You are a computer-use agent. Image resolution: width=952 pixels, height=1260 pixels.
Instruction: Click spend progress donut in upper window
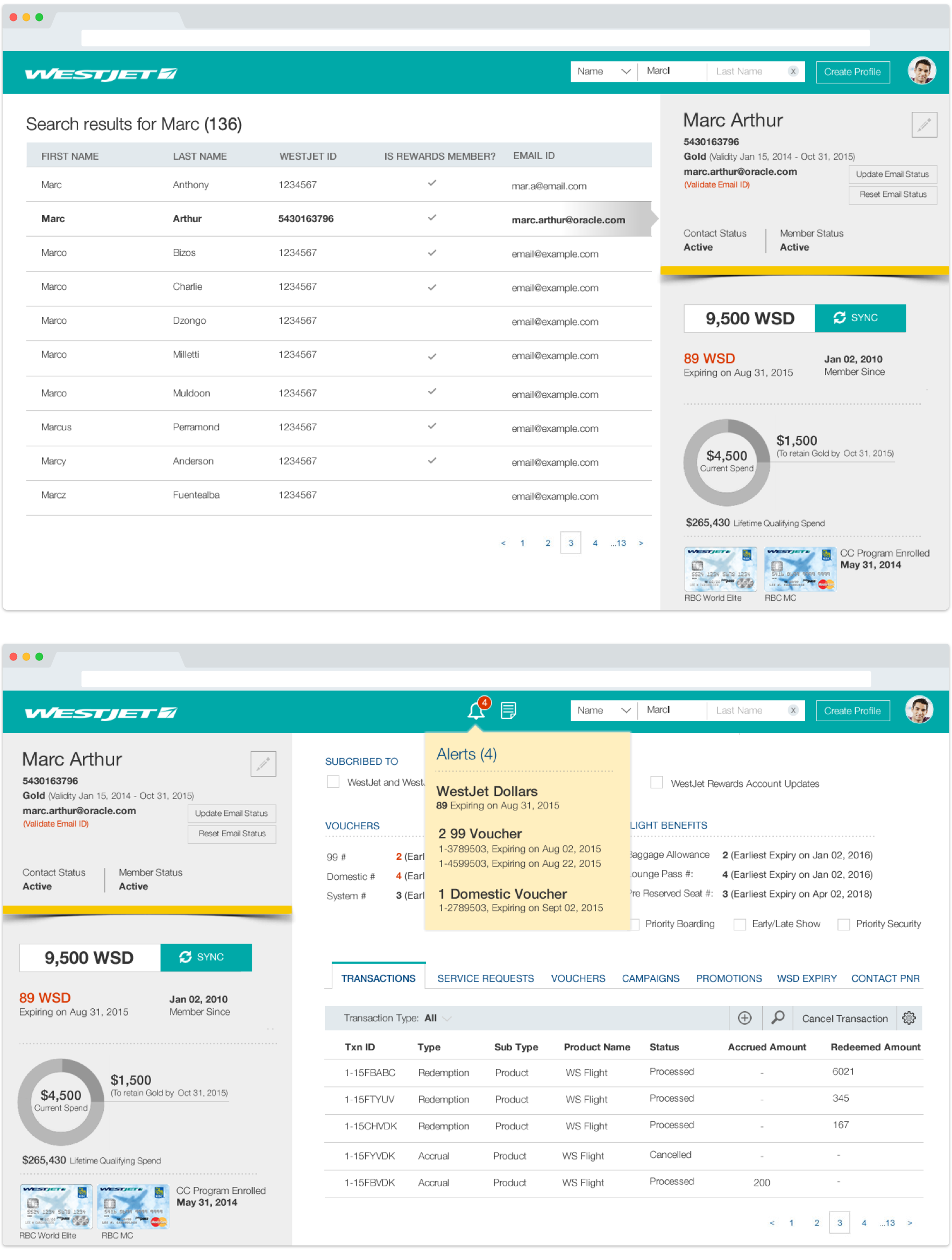pyautogui.click(x=727, y=462)
